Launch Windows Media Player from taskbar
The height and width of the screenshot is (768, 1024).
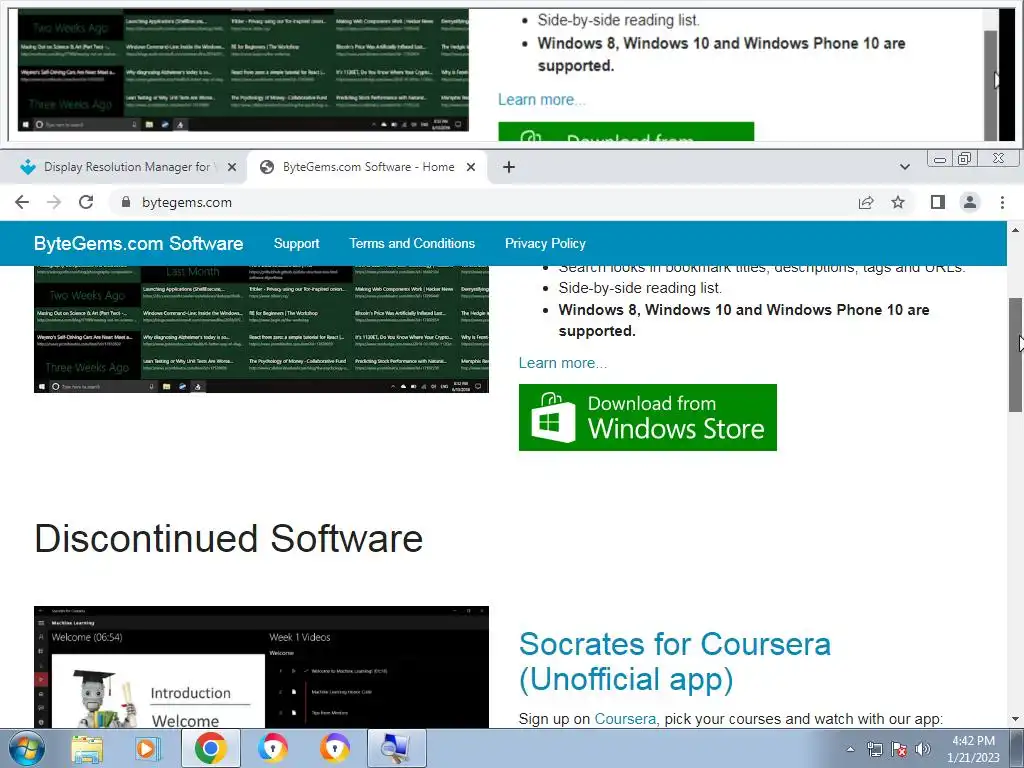(x=148, y=748)
